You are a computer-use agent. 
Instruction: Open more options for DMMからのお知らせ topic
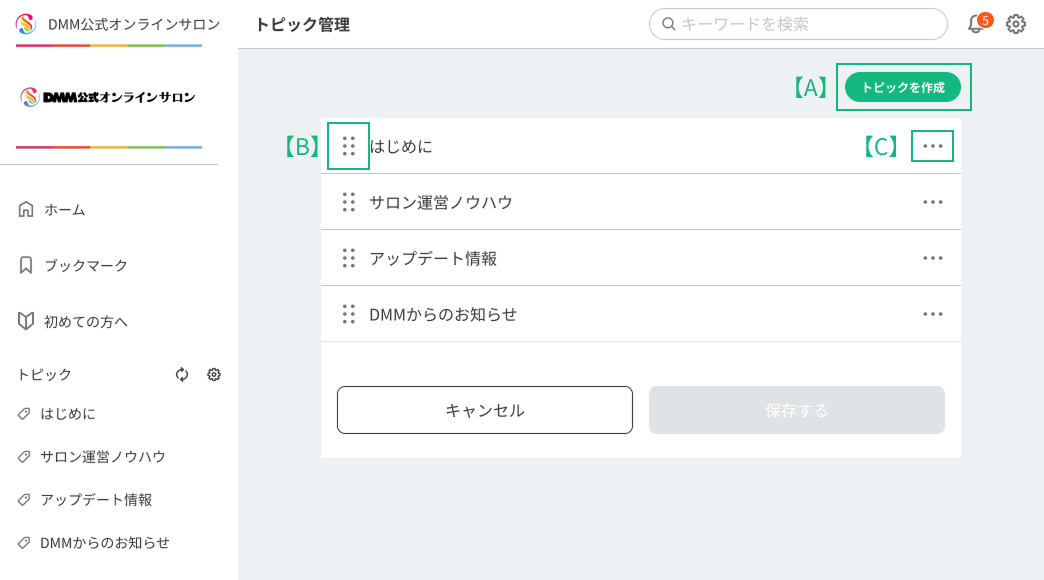point(932,314)
